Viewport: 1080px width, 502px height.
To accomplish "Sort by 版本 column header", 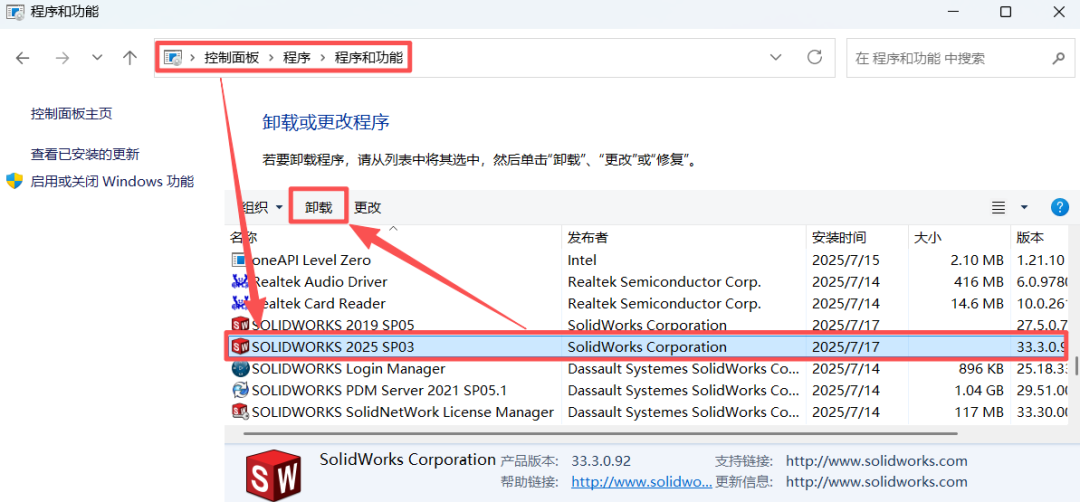I will coord(1030,238).
